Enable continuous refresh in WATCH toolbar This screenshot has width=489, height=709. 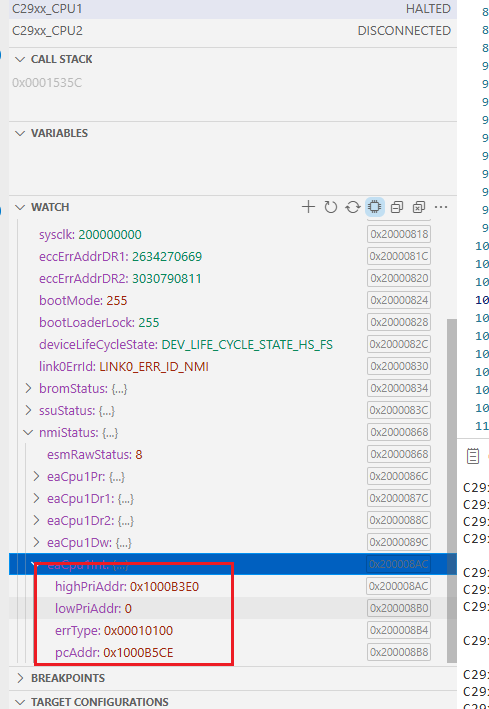pos(353,207)
